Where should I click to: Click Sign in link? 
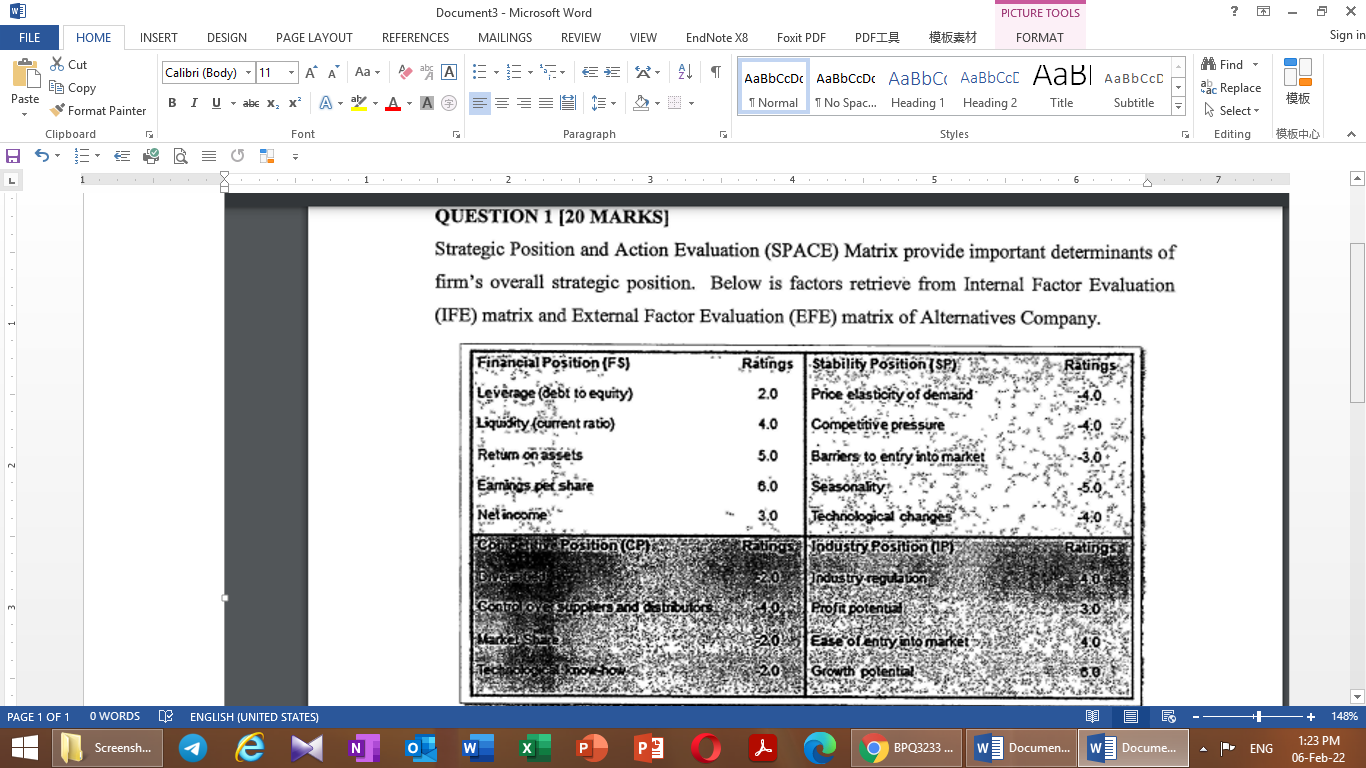pos(1347,35)
